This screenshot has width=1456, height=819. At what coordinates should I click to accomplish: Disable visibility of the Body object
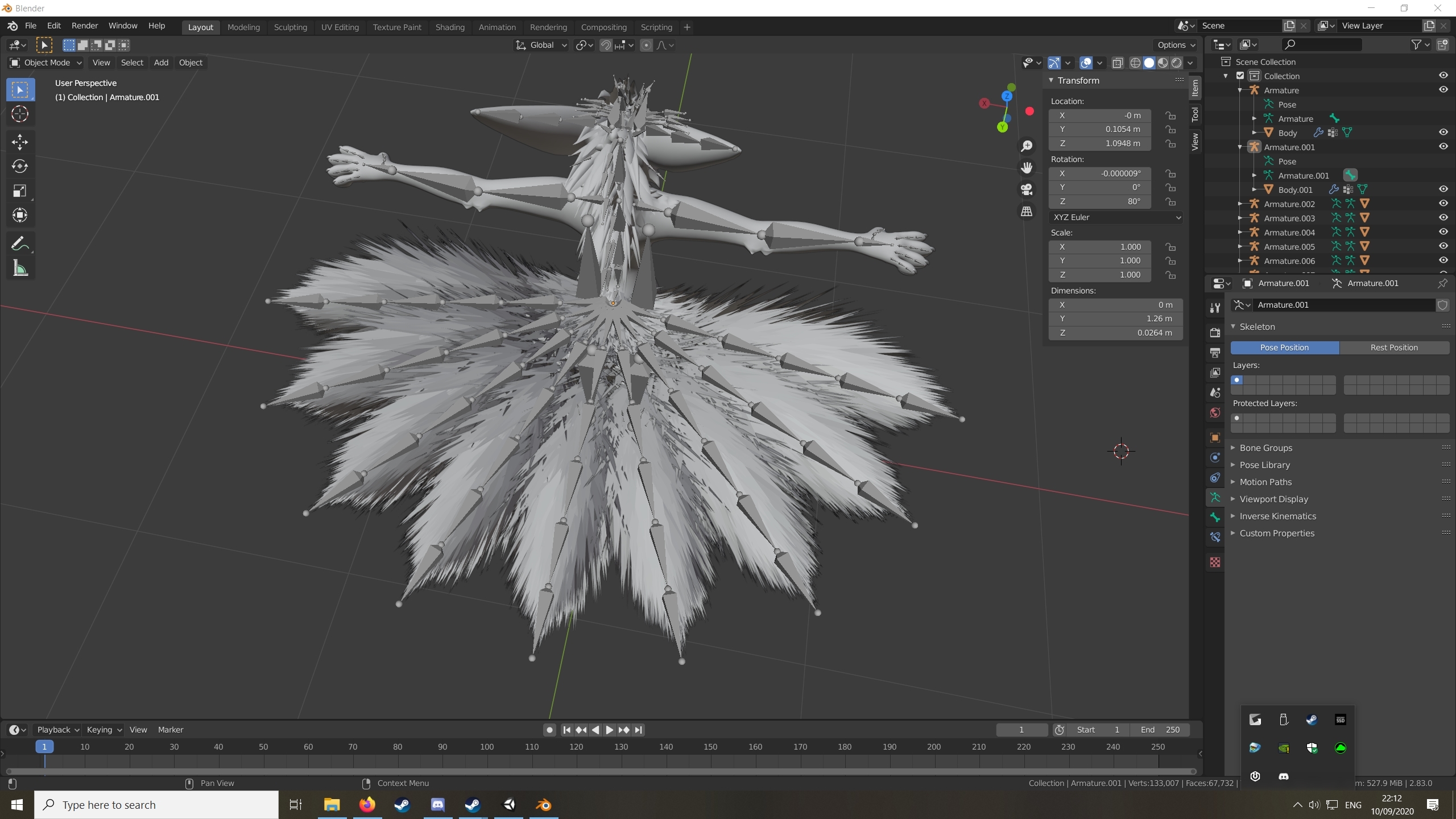(x=1443, y=133)
